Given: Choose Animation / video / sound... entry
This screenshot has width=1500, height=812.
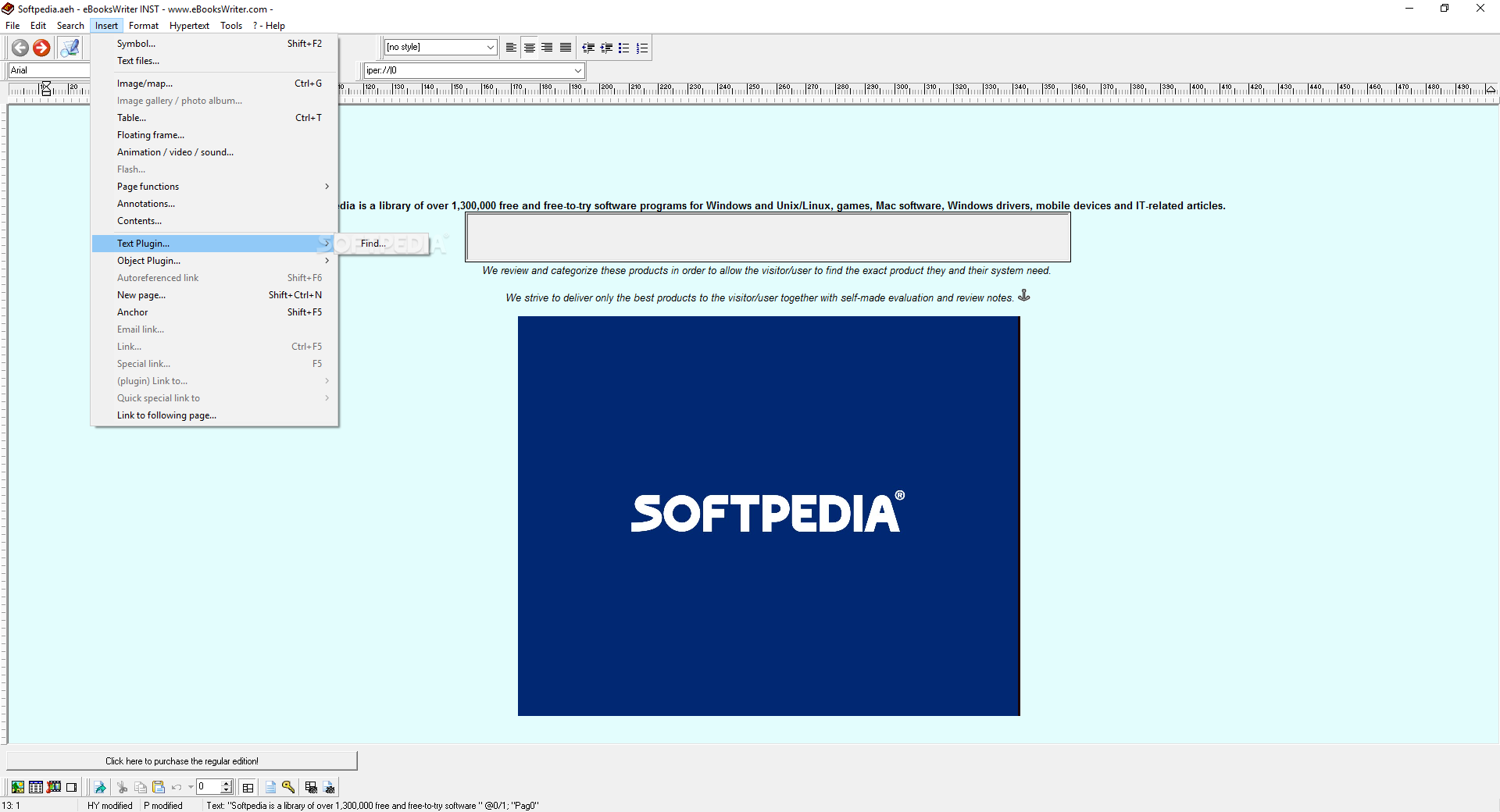Looking at the screenshot, I should click(215, 152).
